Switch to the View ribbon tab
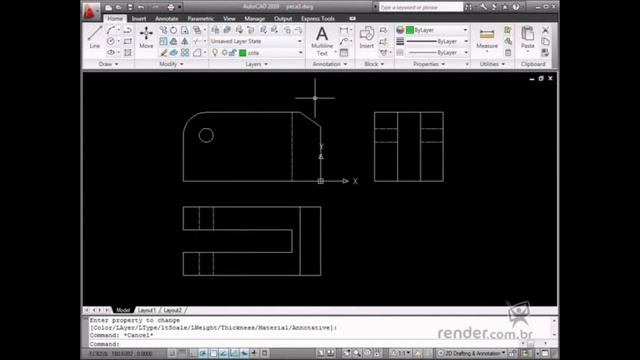640x360 pixels. (x=229, y=19)
